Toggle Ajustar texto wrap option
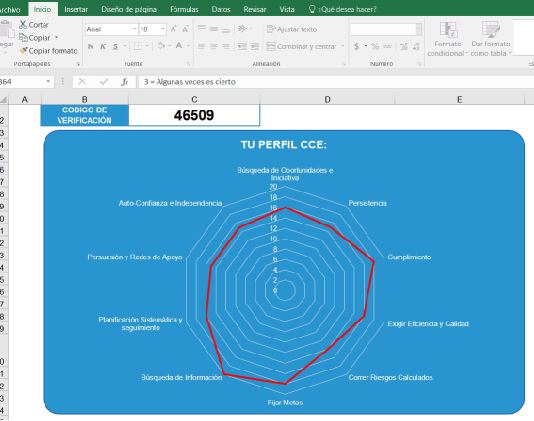Image resolution: width=534 pixels, height=421 pixels. click(292, 29)
